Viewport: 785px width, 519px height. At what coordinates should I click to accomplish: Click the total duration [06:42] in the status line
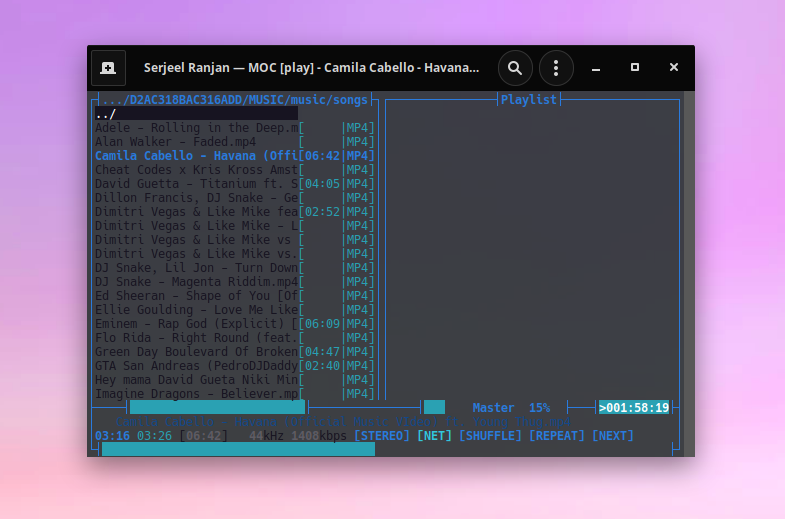pyautogui.click(x=203, y=436)
